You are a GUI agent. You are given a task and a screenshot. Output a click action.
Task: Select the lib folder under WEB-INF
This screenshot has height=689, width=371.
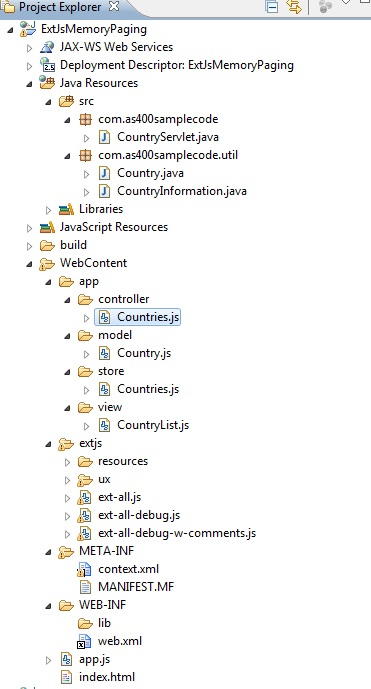(x=104, y=623)
